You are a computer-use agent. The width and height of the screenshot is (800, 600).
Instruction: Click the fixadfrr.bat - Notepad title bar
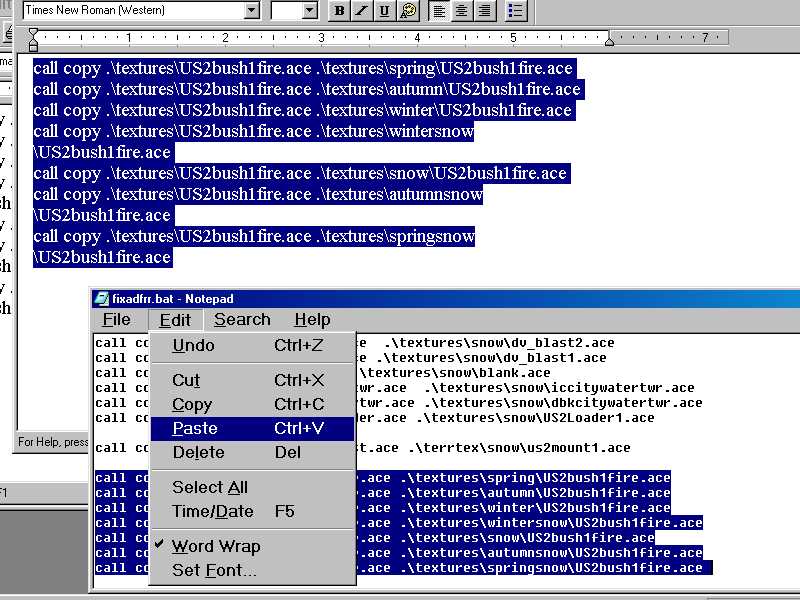(446, 298)
